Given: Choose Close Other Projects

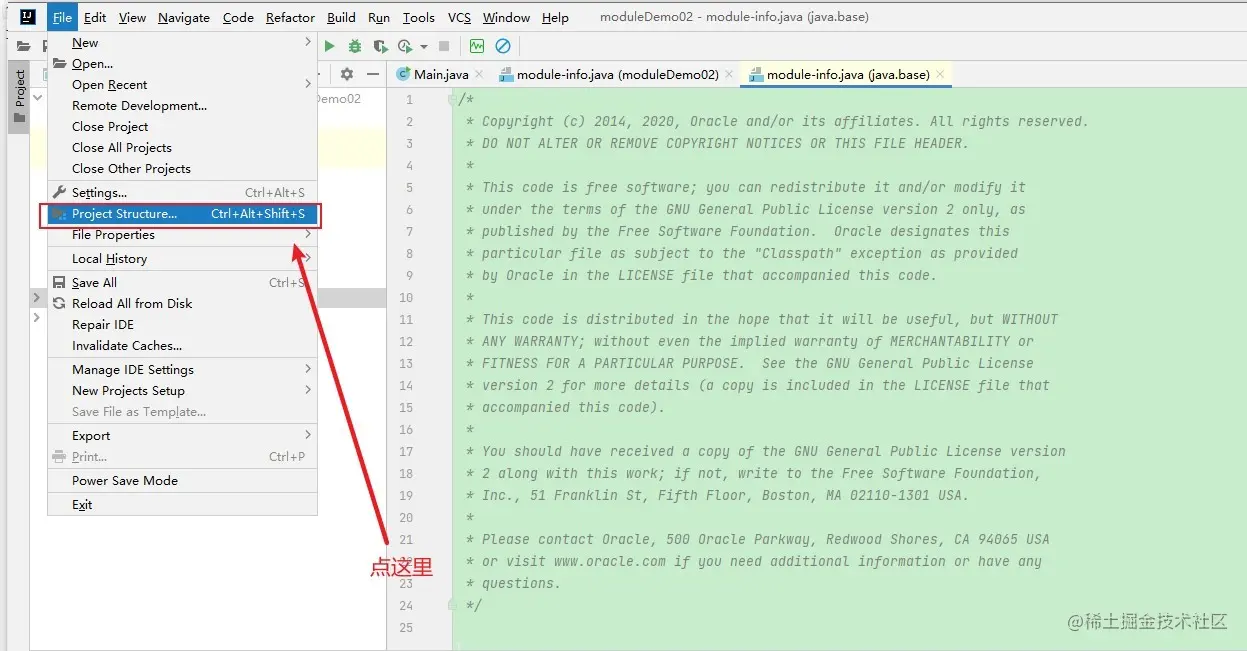Looking at the screenshot, I should click(x=183, y=169).
